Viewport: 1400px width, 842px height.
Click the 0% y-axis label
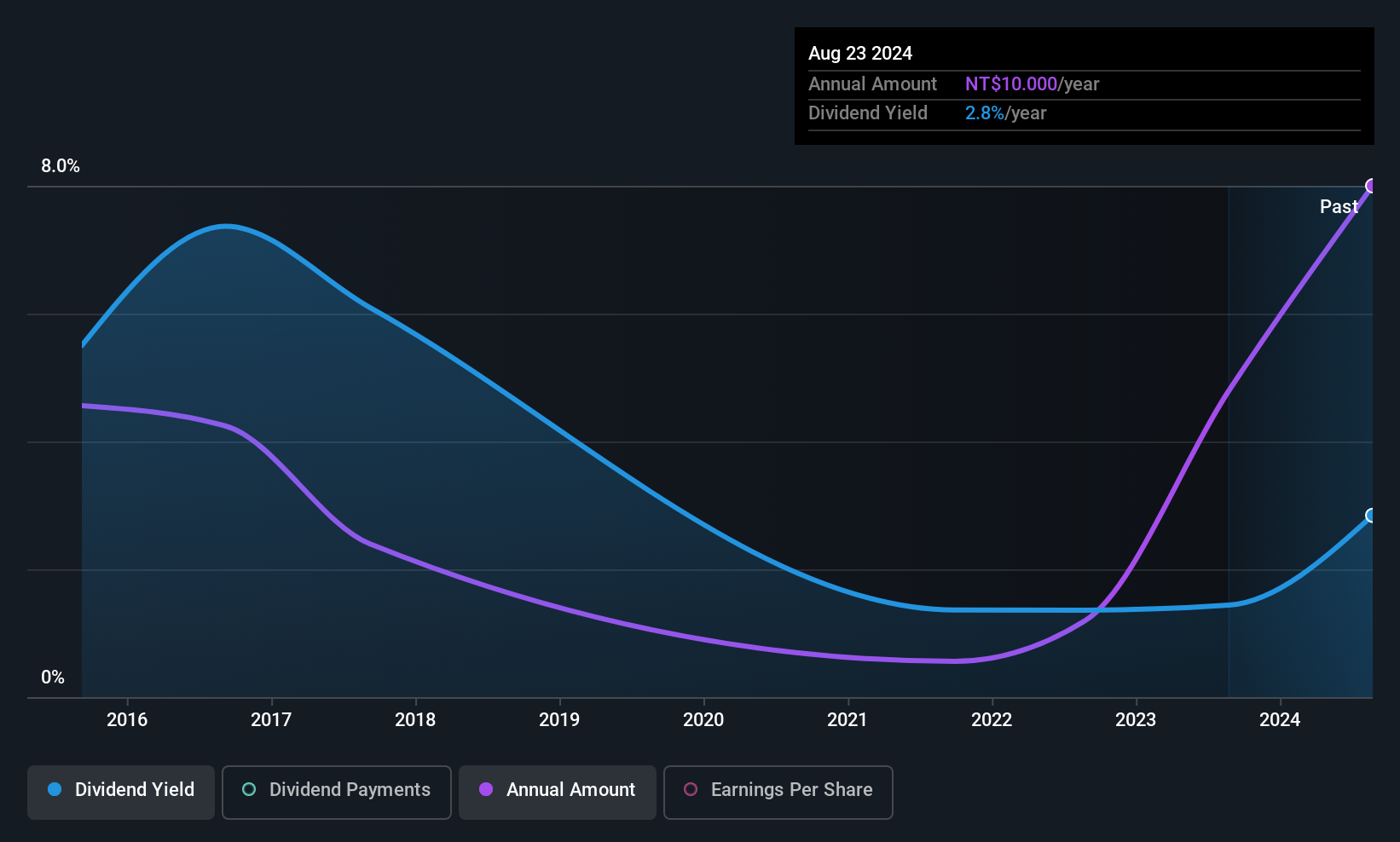(53, 678)
